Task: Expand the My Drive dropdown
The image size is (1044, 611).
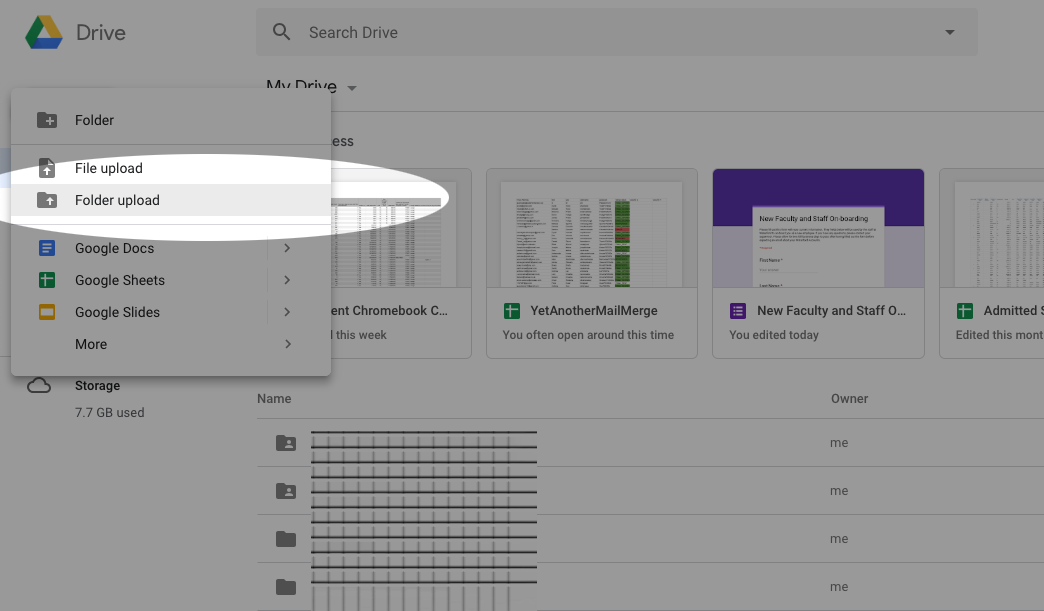Action: pyautogui.click(x=352, y=88)
